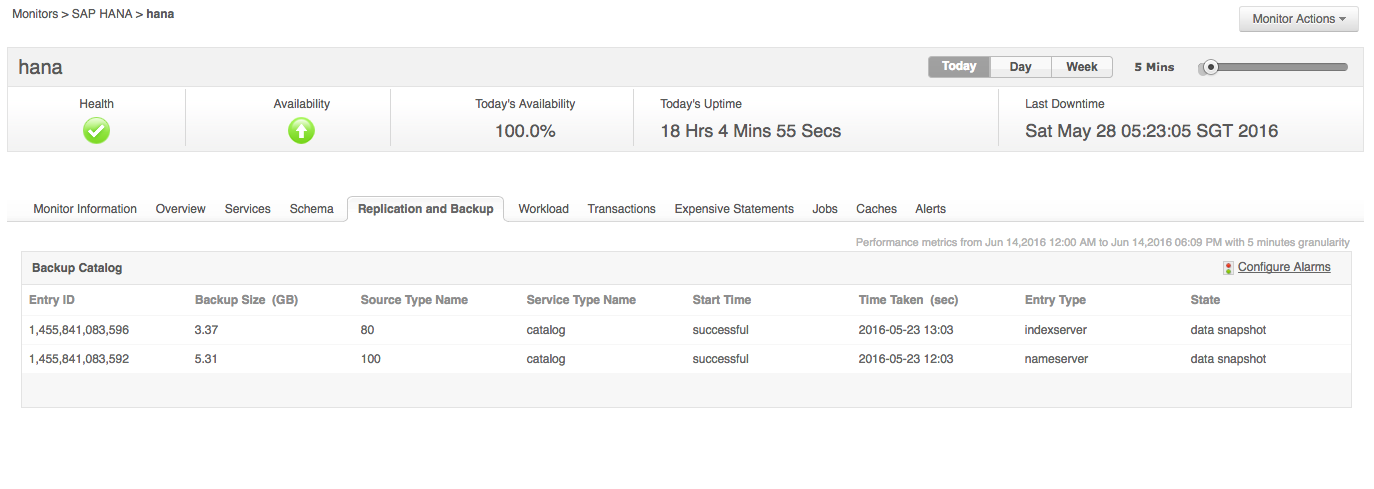
Task: Go to SAP HANA breadcrumb link
Action: (x=101, y=15)
